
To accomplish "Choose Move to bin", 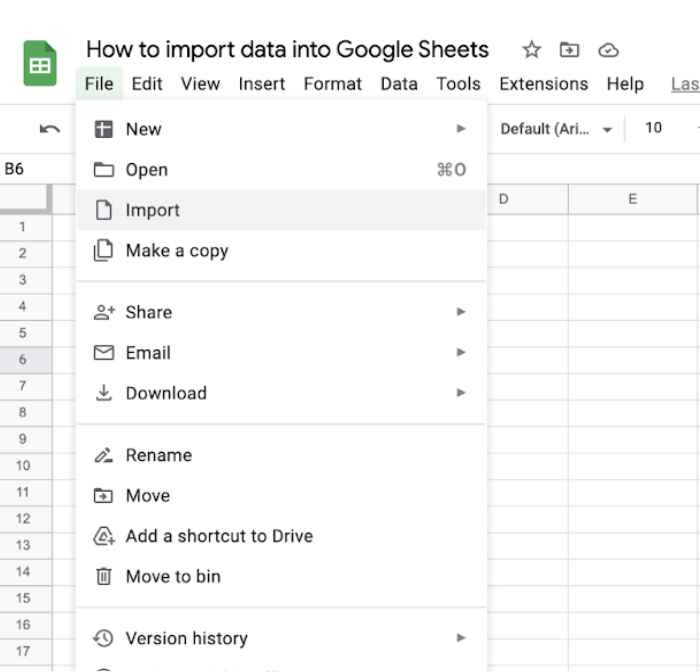I will click(x=281, y=576).
